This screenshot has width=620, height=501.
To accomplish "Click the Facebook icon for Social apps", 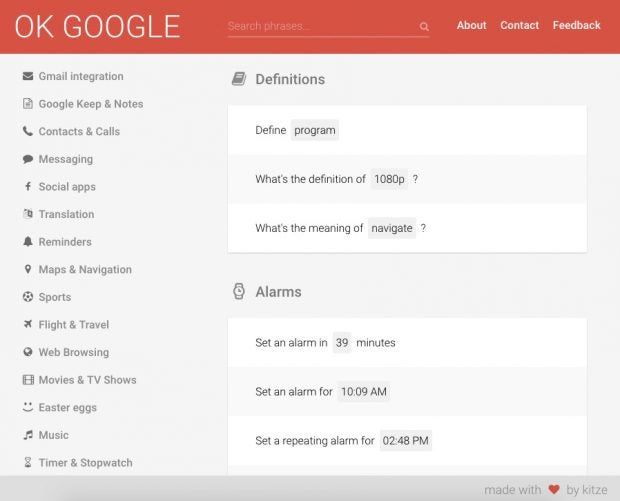I will (x=28, y=187).
